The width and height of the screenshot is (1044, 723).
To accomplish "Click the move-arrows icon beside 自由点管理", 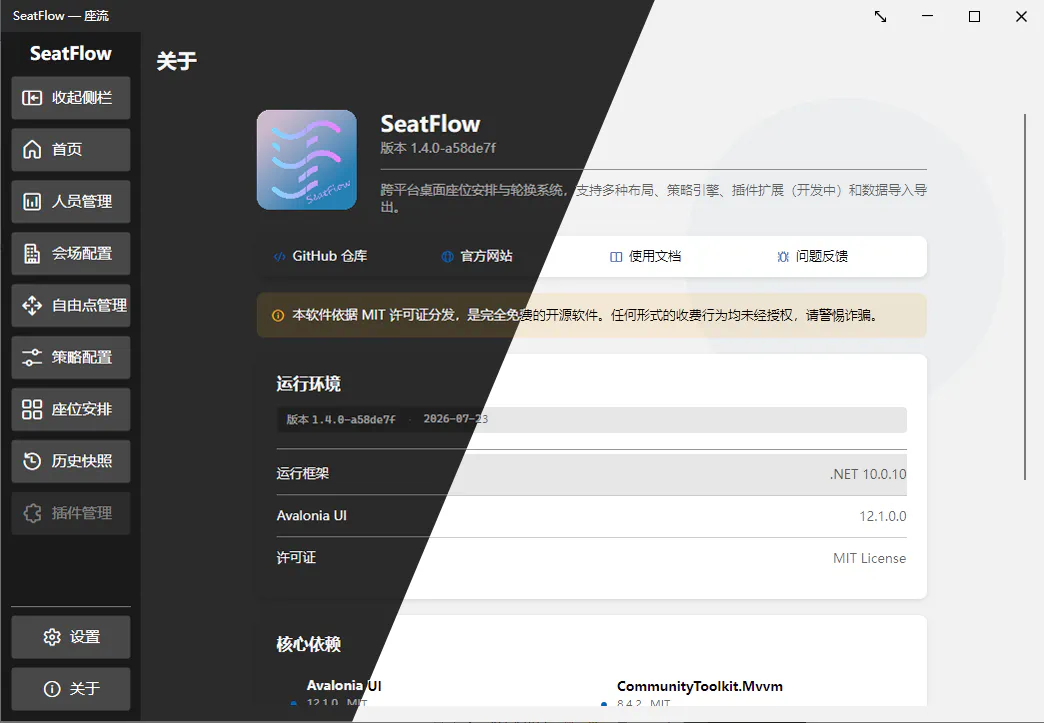I will [x=32, y=306].
